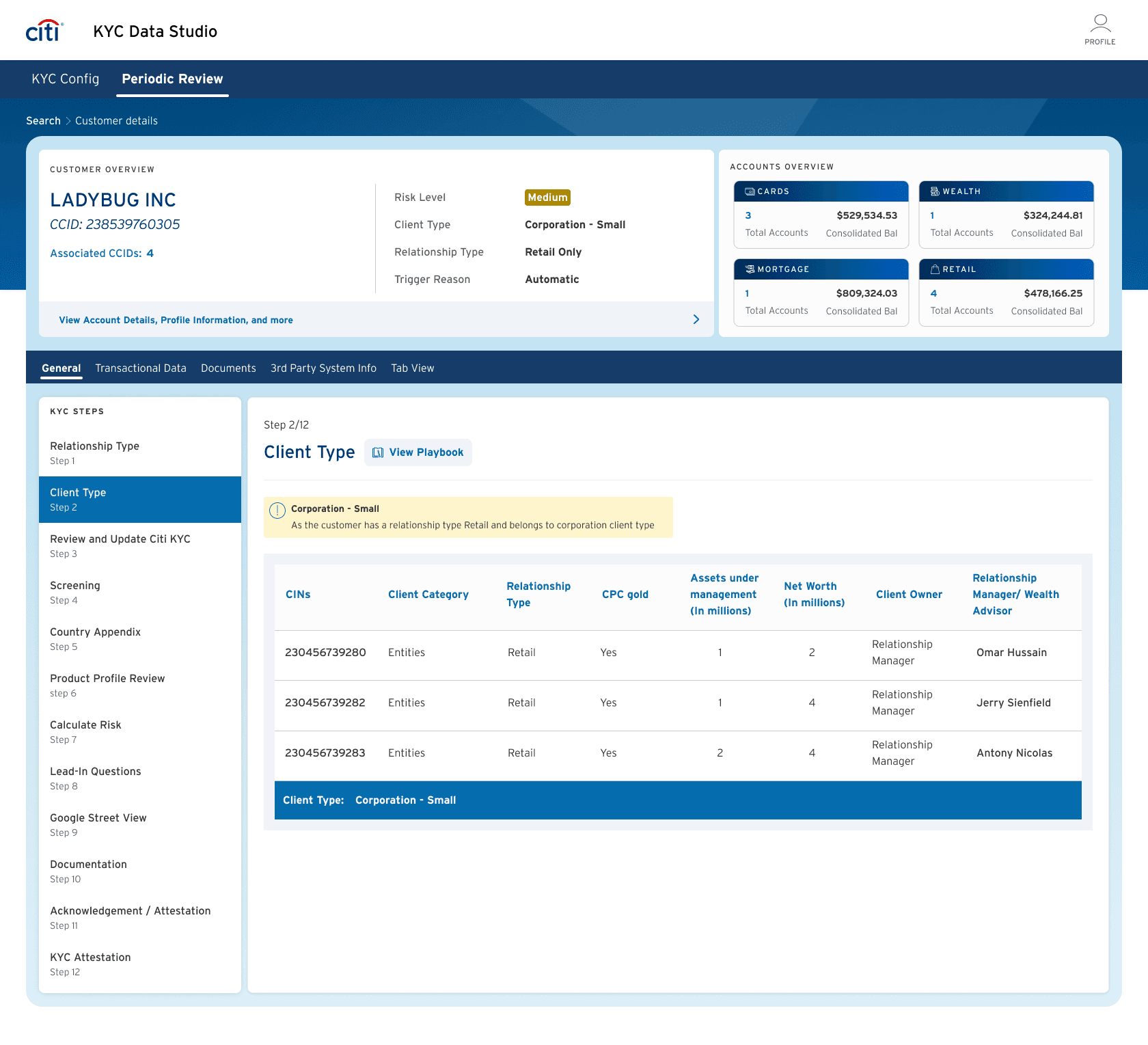This screenshot has height=1045, width=1148.
Task: Go to Relationship Type step 1
Action: pyautogui.click(x=140, y=452)
